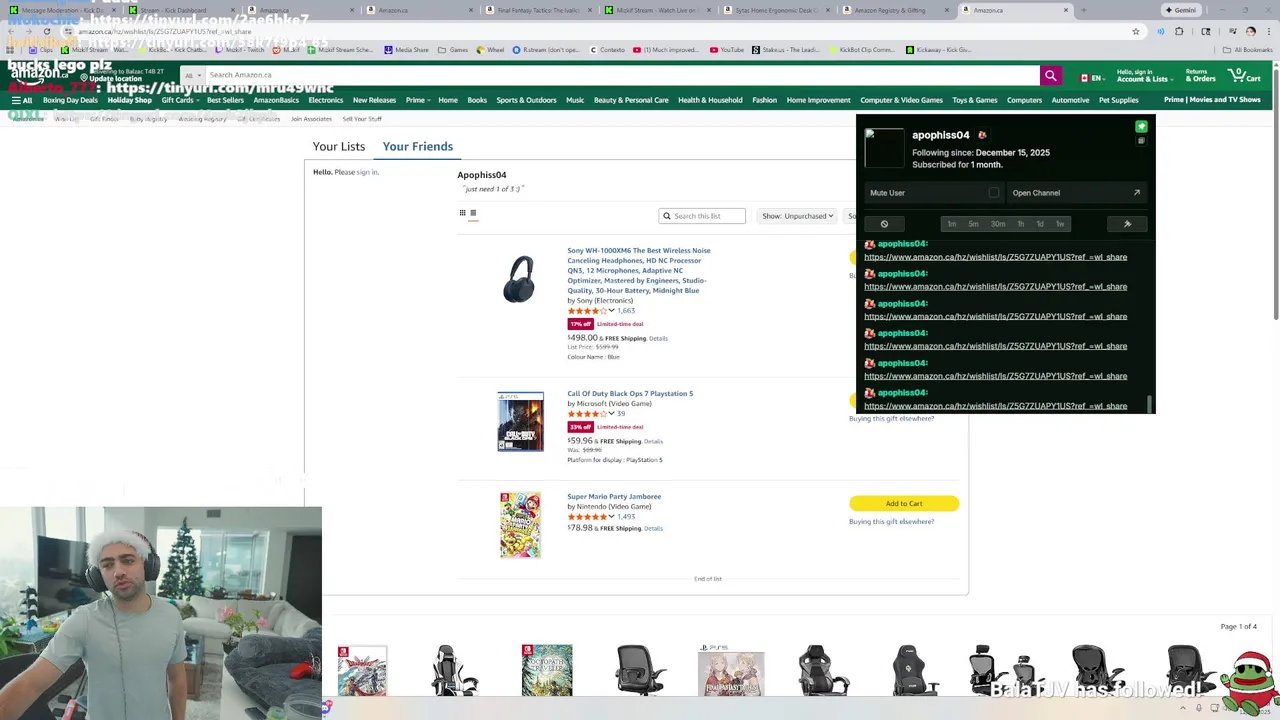
Task: Click Super Mario Party Jamboree cover image
Action: [x=520, y=524]
